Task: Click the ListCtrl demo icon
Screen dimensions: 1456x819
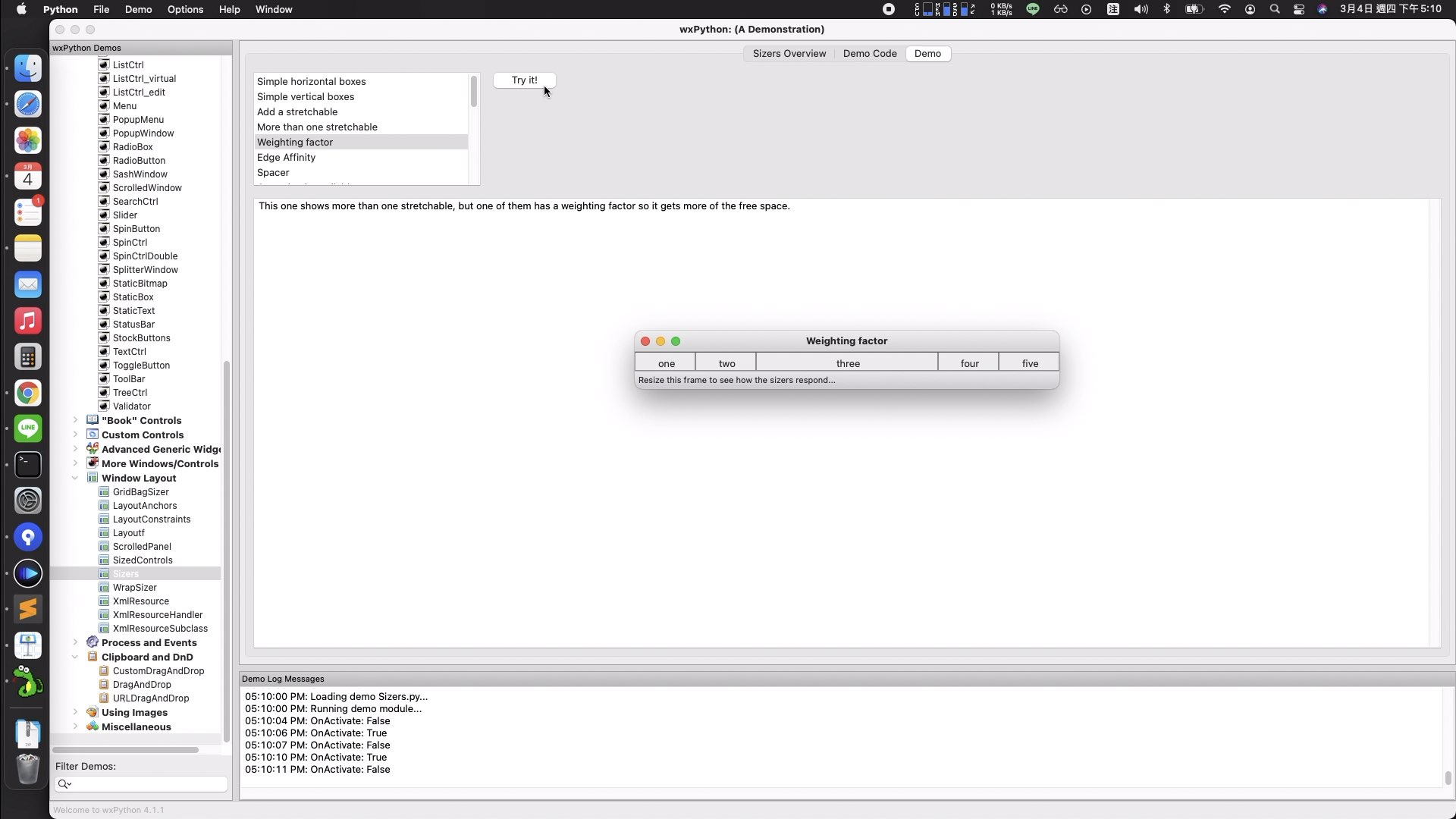Action: 104,64
